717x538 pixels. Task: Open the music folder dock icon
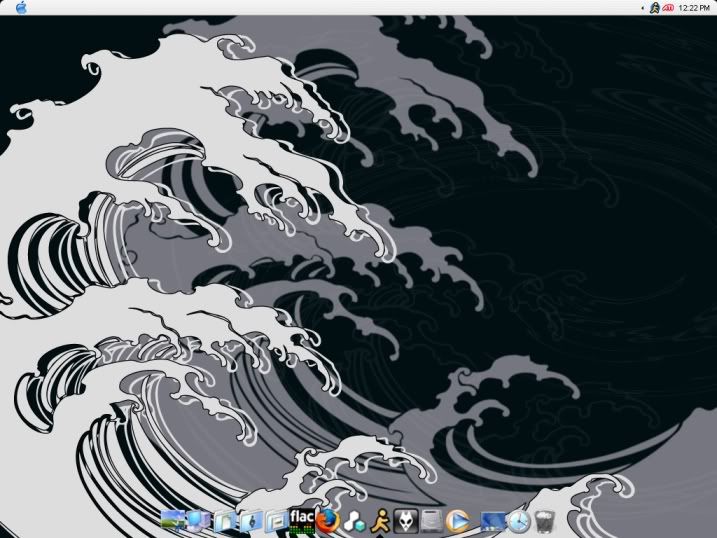[251, 521]
